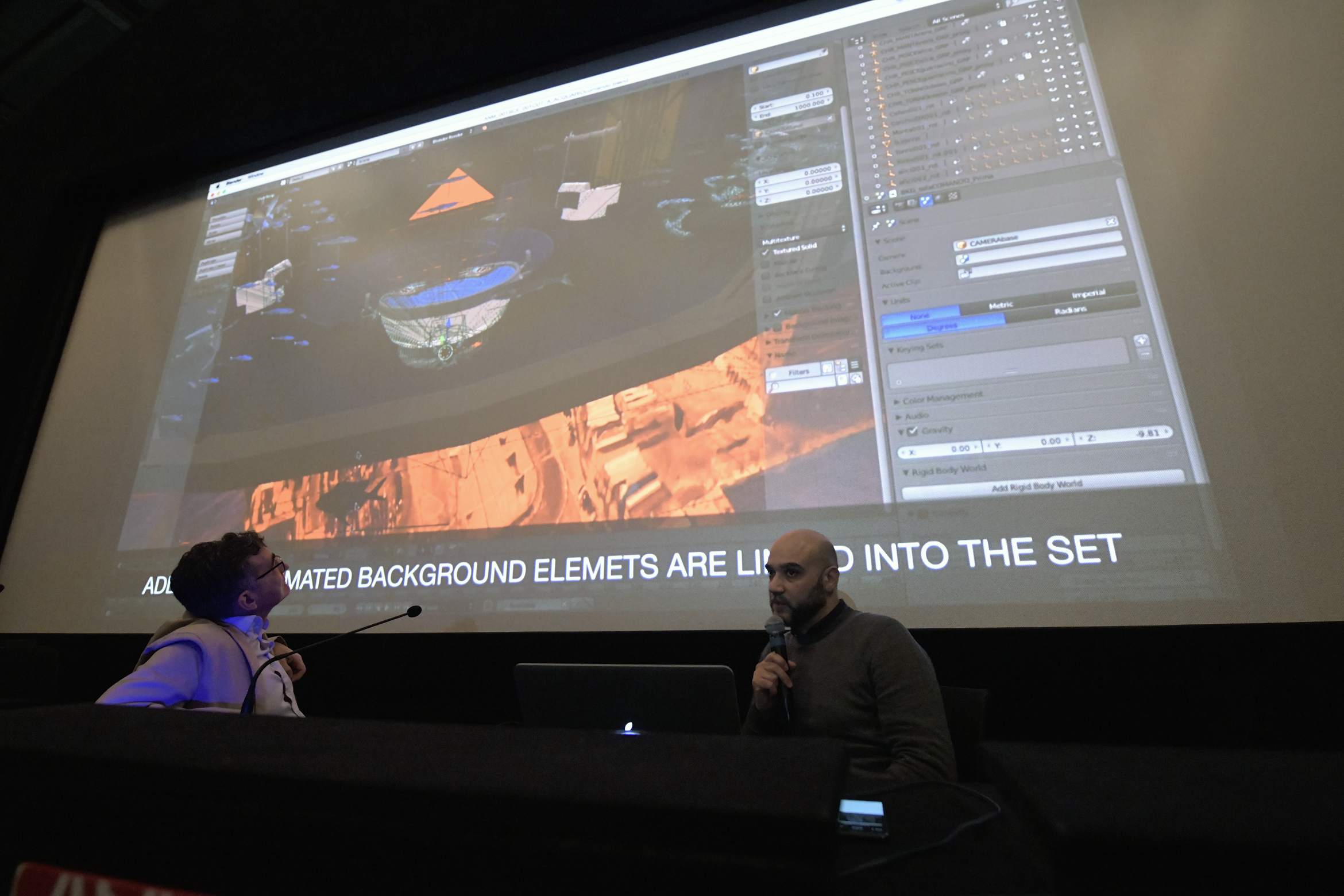Expand the Audio panel
The width and height of the screenshot is (1344, 896).
click(898, 418)
